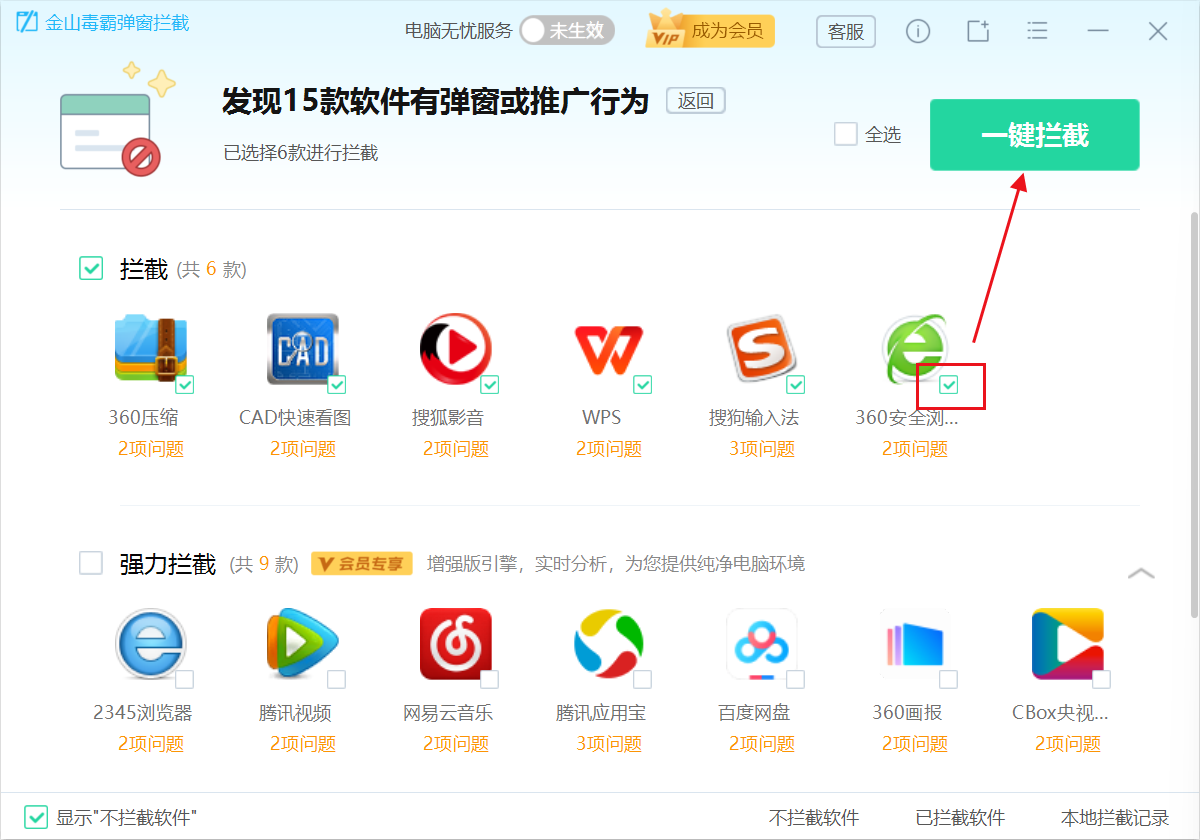
Task: Enable the 电脑无忧服务 switch showing 未生效
Action: (566, 31)
